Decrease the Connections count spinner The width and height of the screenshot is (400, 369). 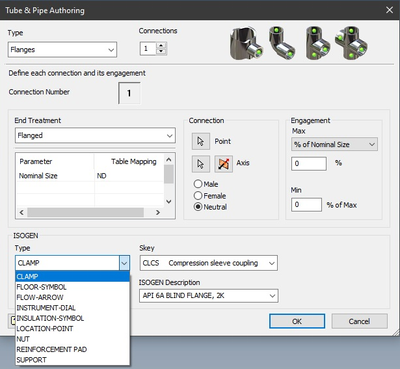[161, 51]
